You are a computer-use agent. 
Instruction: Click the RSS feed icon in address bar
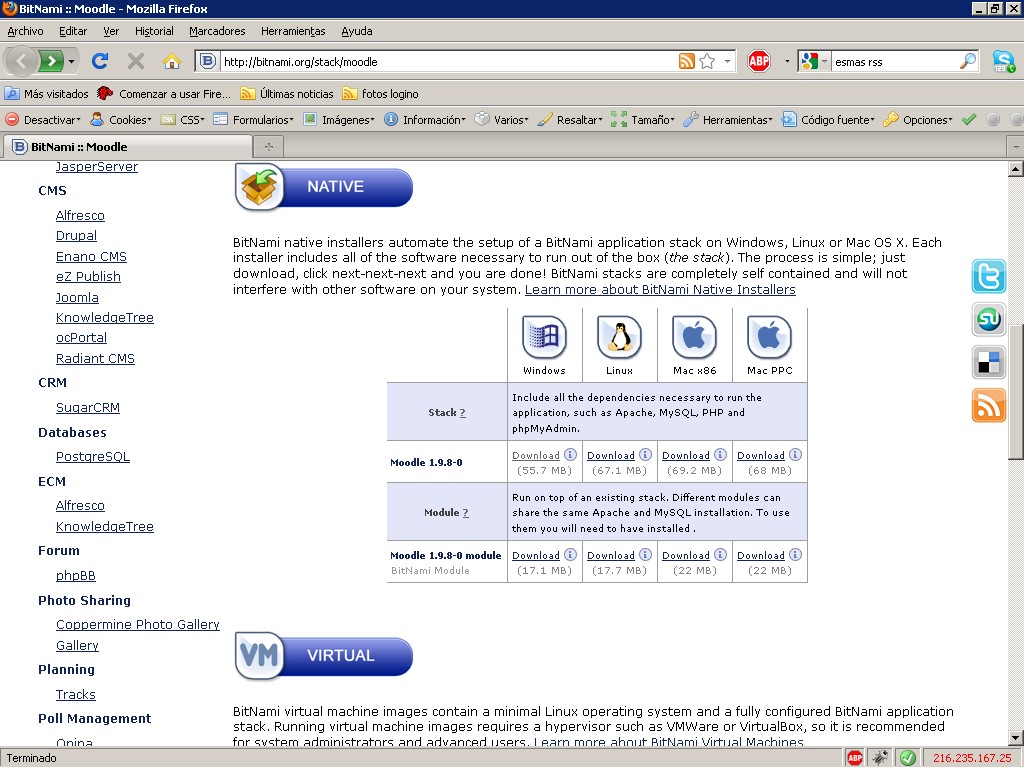pyautogui.click(x=686, y=61)
